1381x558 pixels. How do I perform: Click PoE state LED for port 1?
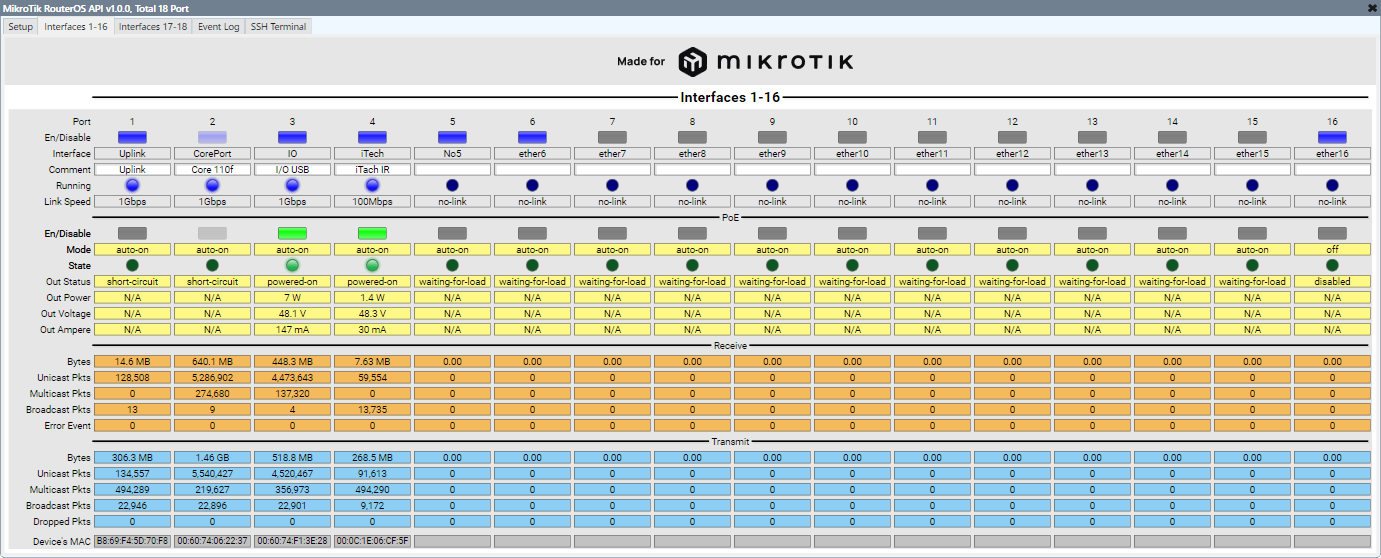(132, 265)
